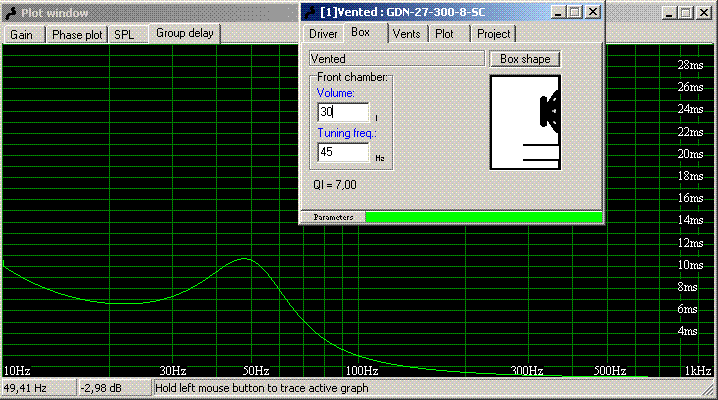The height and width of the screenshot is (400, 718).
Task: Click the vented box diagram image
Action: tap(524, 122)
